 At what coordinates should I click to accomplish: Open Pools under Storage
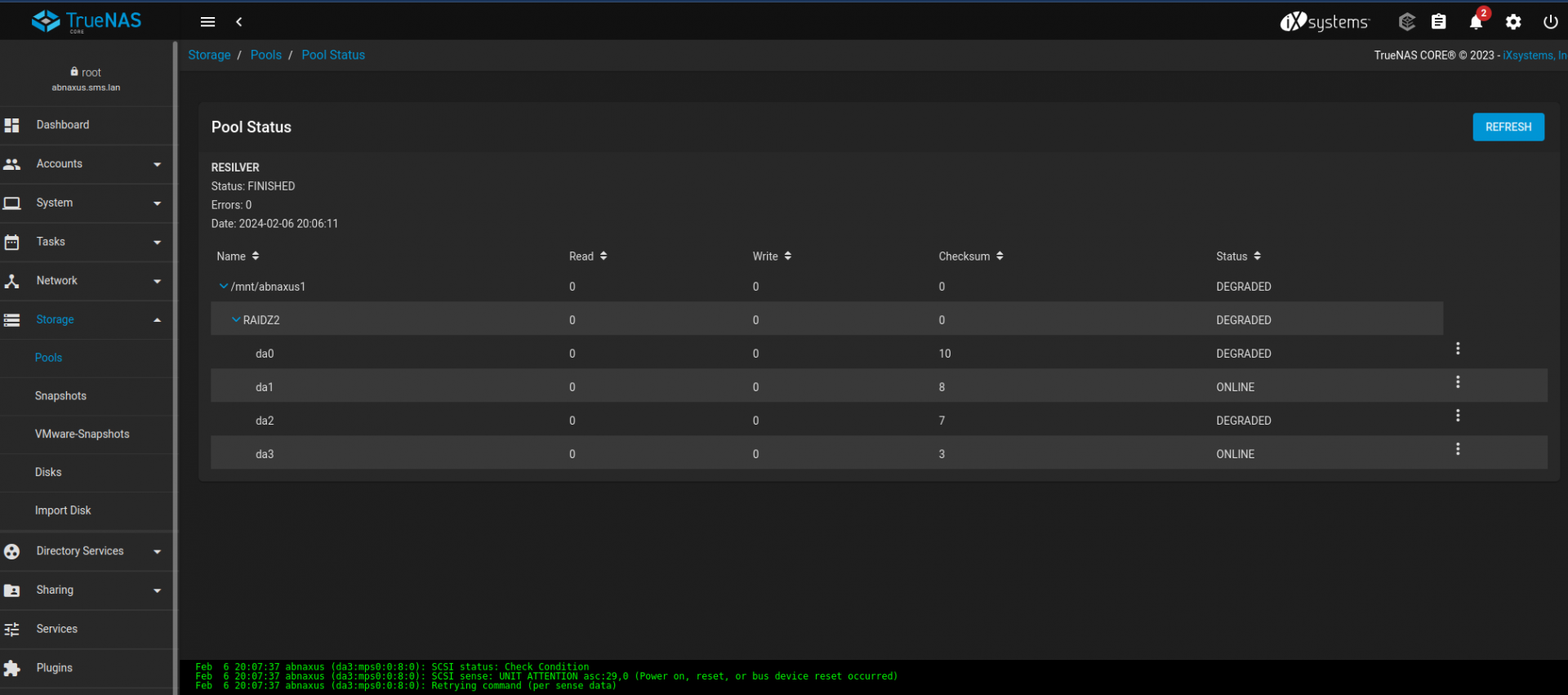(48, 358)
